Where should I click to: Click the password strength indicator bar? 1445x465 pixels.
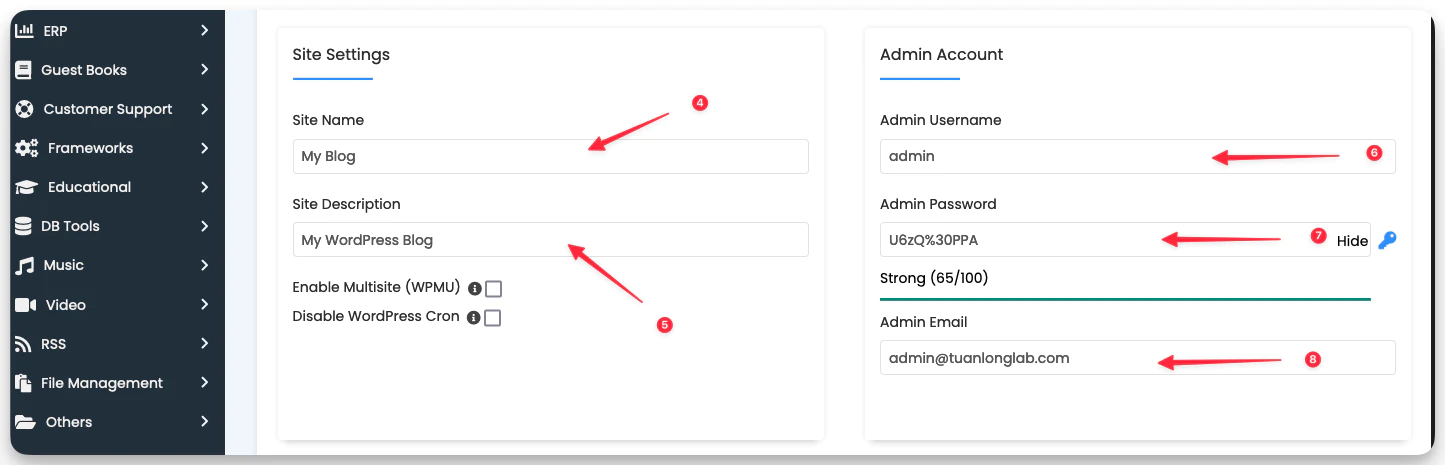1125,299
